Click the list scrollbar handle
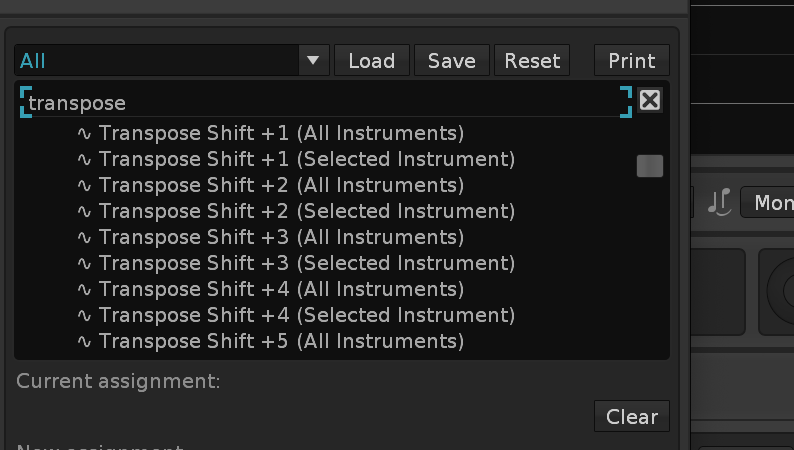The width and height of the screenshot is (794, 450). [650, 166]
